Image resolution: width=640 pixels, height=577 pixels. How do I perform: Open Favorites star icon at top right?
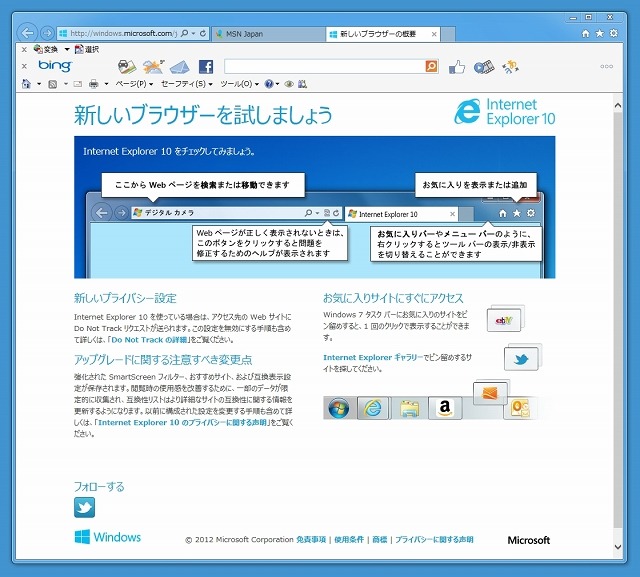tap(600, 33)
